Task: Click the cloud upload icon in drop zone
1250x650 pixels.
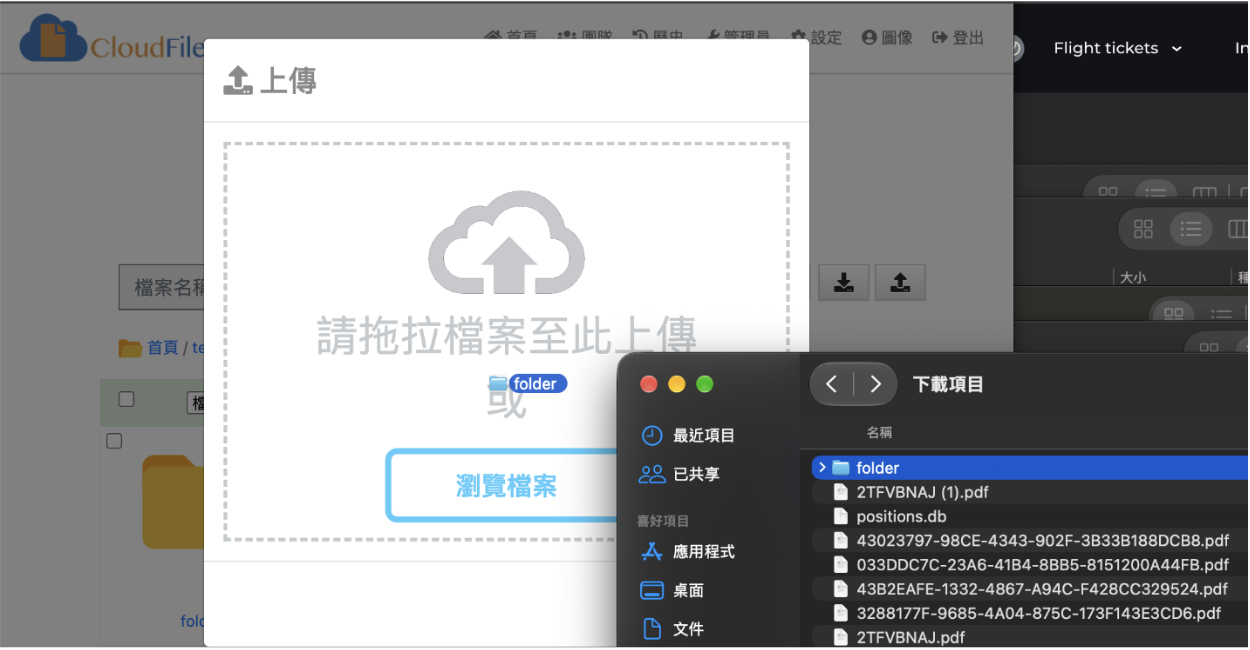Action: pos(506,242)
